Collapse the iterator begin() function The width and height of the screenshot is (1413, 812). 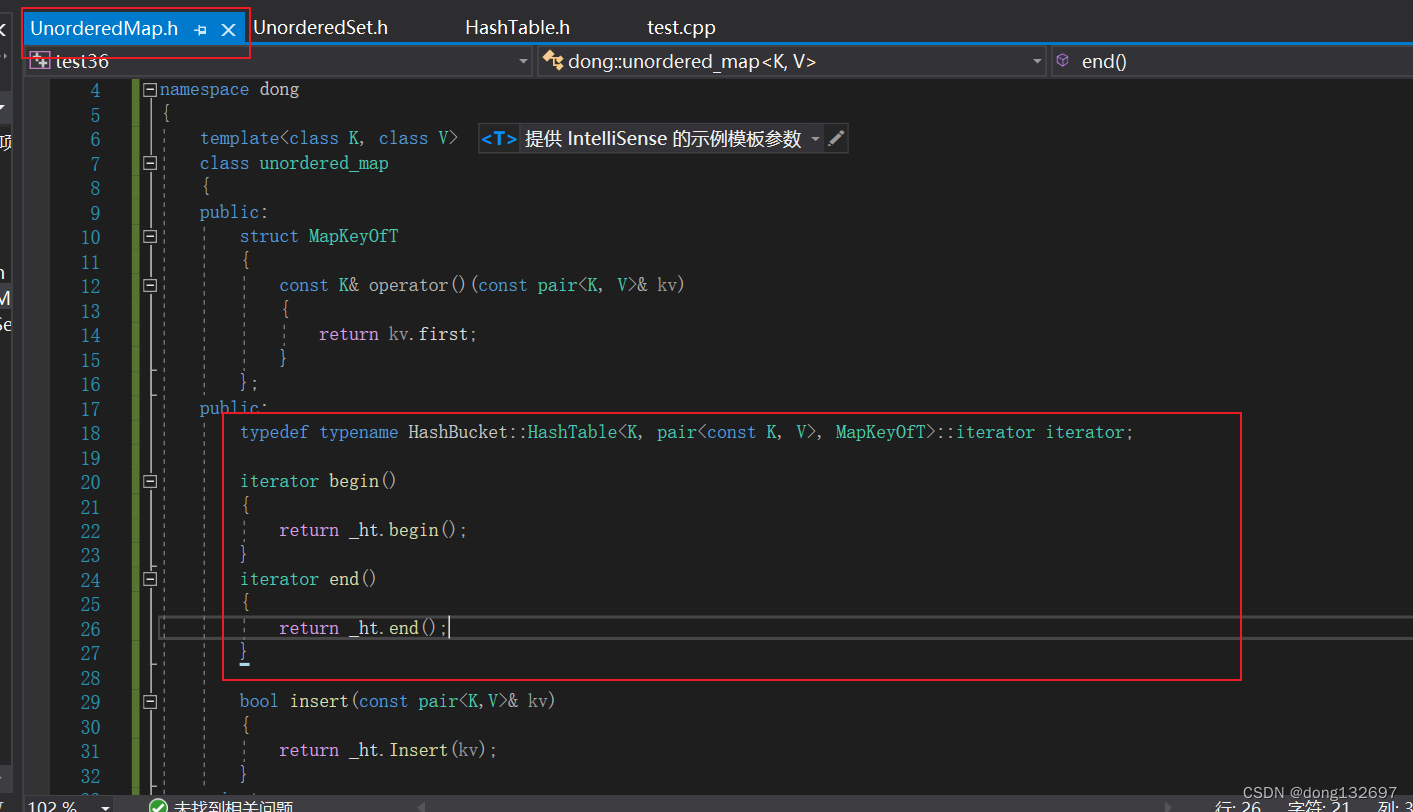(x=150, y=481)
